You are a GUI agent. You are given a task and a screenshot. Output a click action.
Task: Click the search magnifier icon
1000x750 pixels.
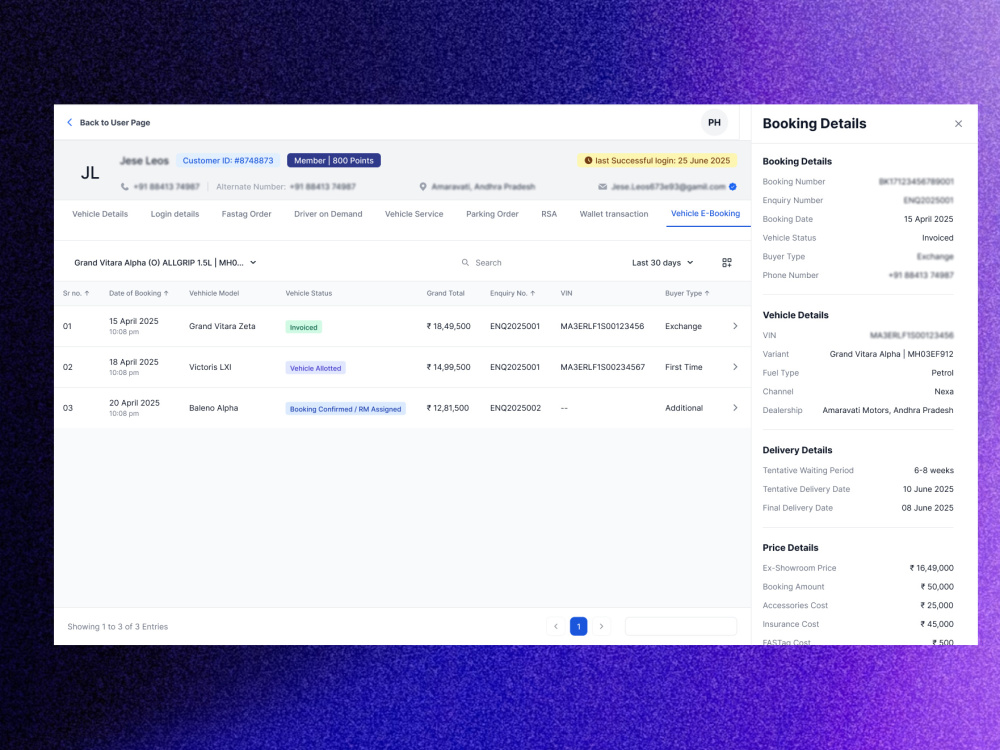465,263
